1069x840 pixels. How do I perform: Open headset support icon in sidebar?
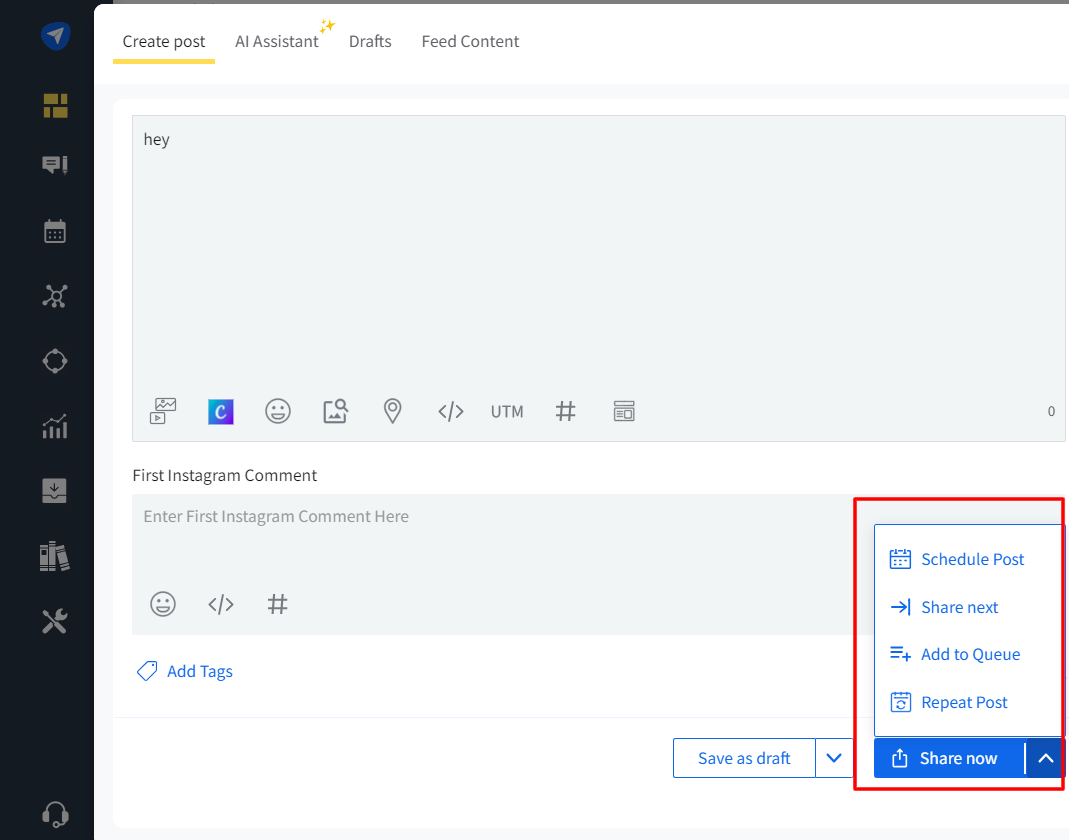click(x=55, y=813)
